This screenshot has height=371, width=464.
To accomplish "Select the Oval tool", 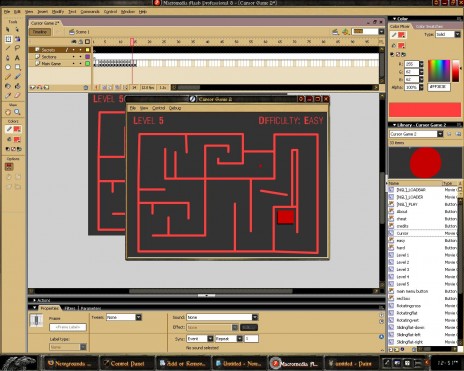I will coord(8,67).
